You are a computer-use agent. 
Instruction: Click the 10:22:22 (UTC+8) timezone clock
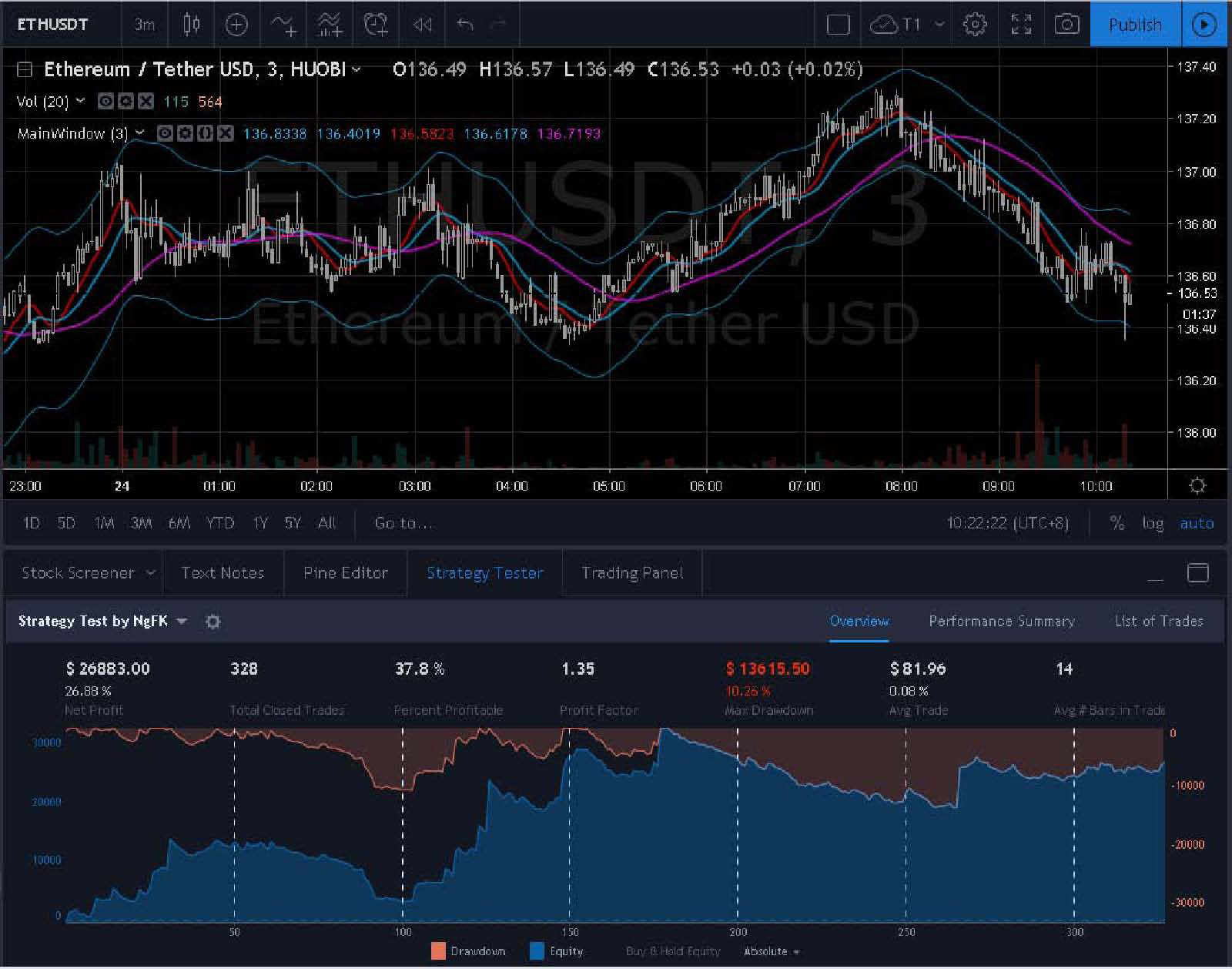1008,523
